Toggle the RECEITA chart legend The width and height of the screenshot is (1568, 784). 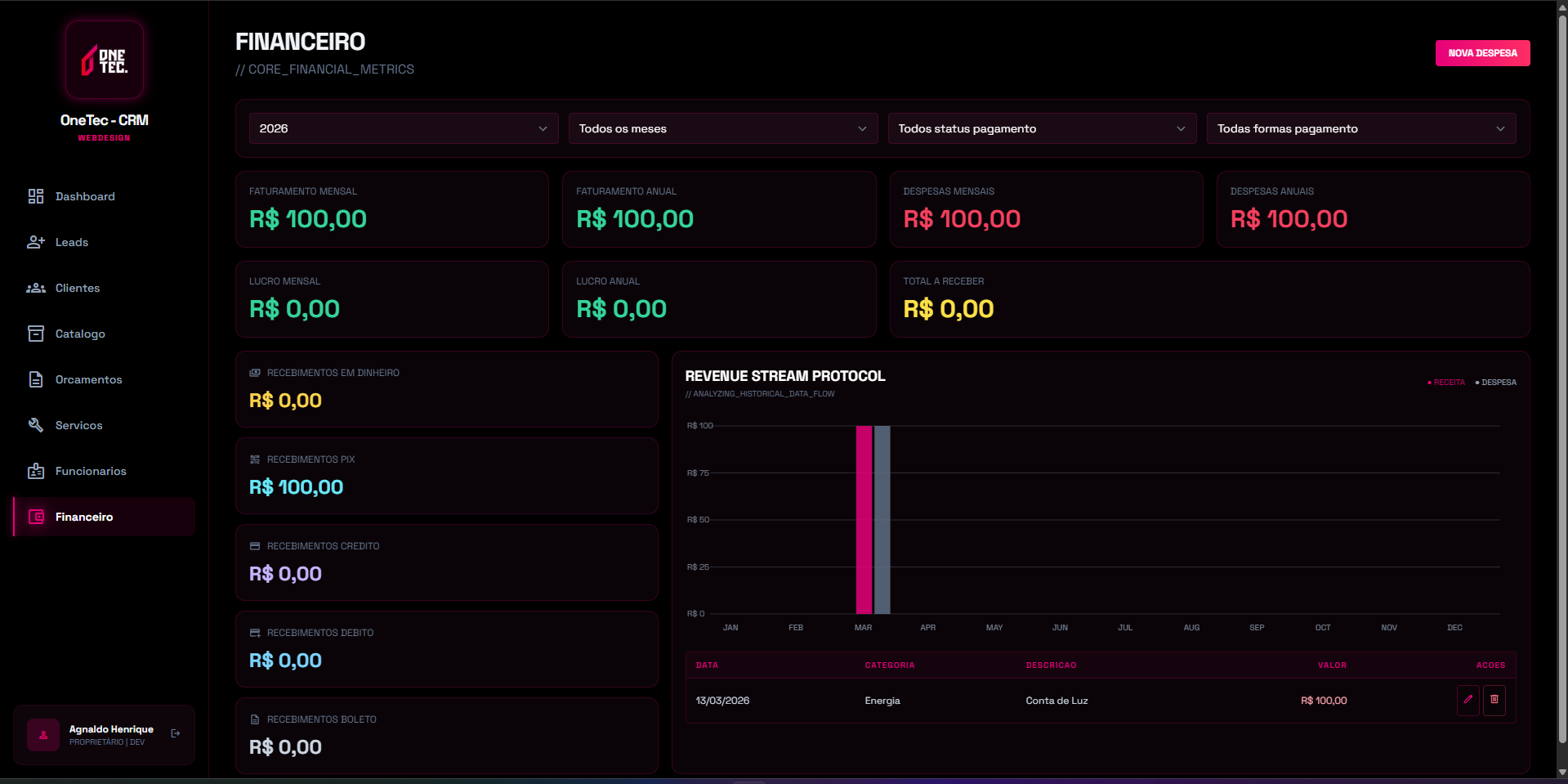click(x=1445, y=382)
